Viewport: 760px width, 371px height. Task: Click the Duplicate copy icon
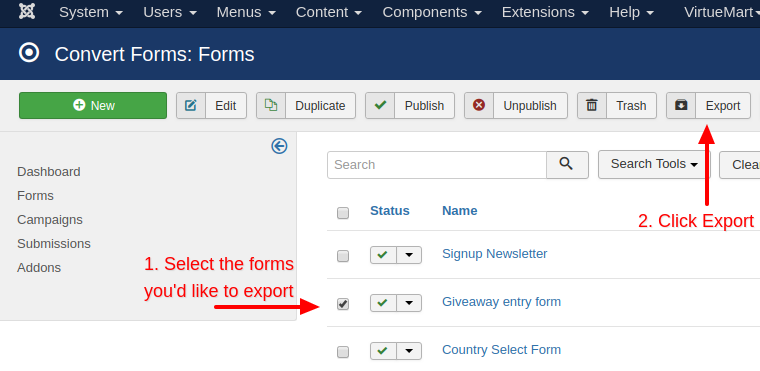point(271,105)
